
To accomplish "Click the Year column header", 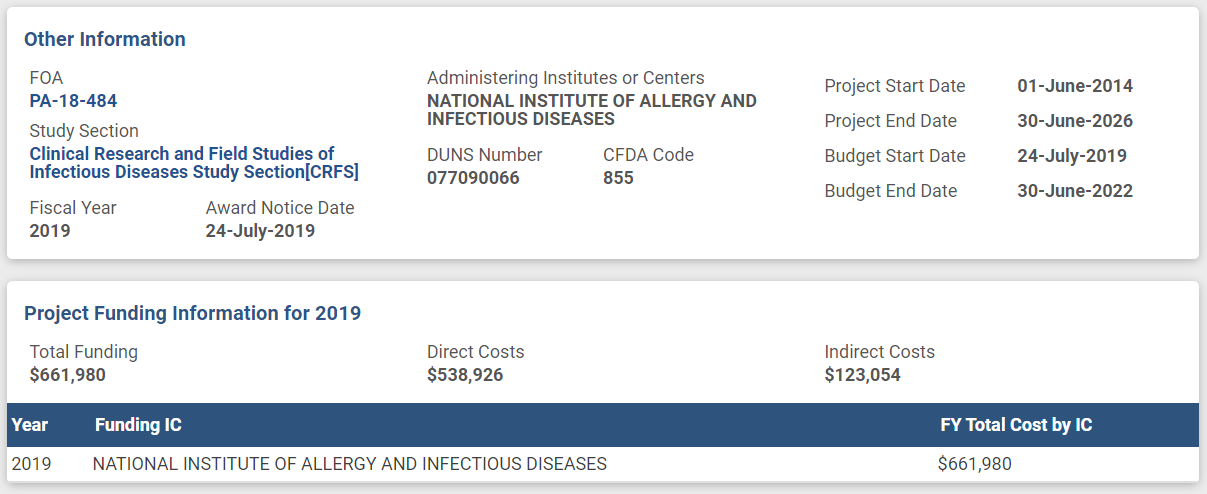I will [30, 425].
